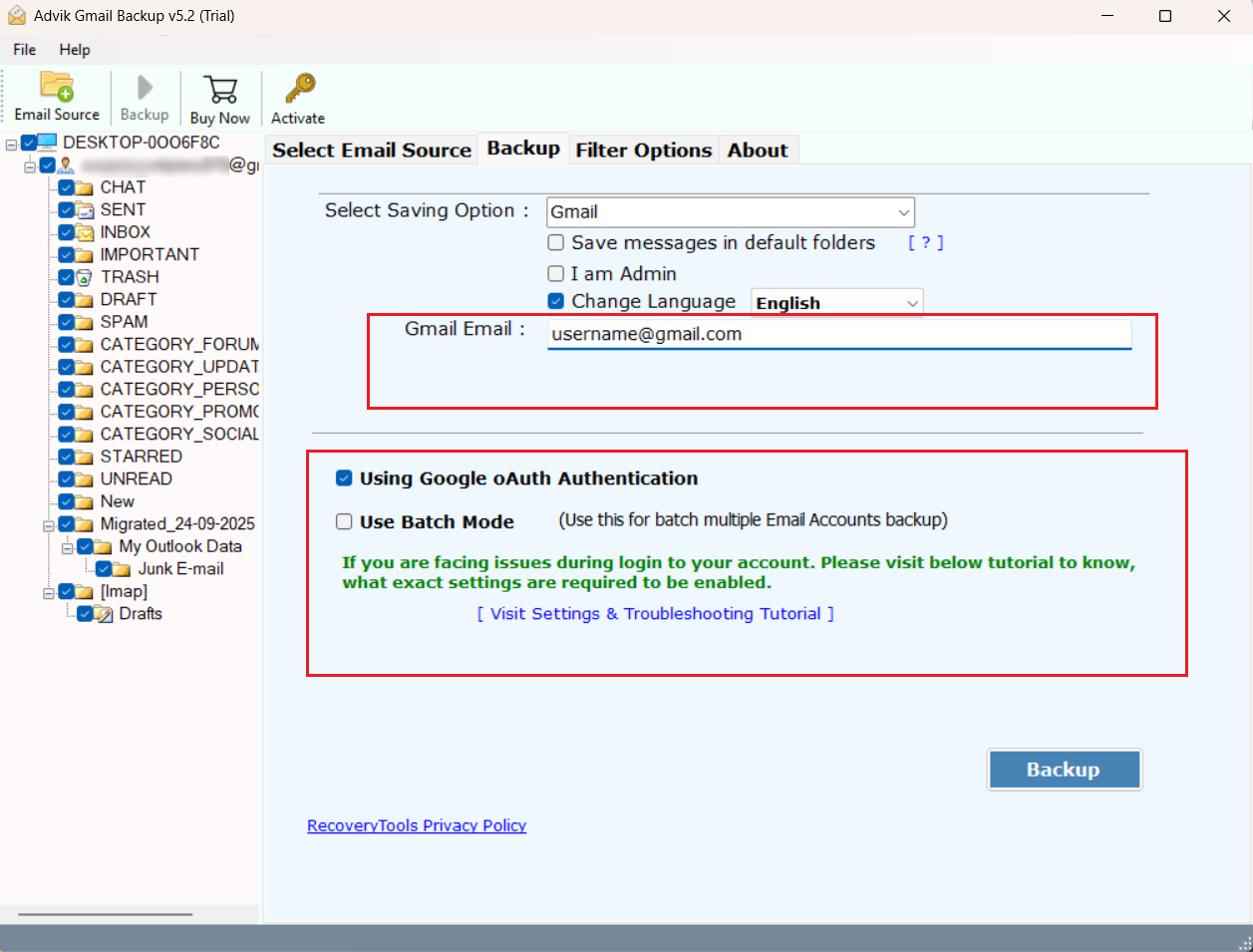Click the CATEGORY_FORUM folder icon

(x=85, y=345)
